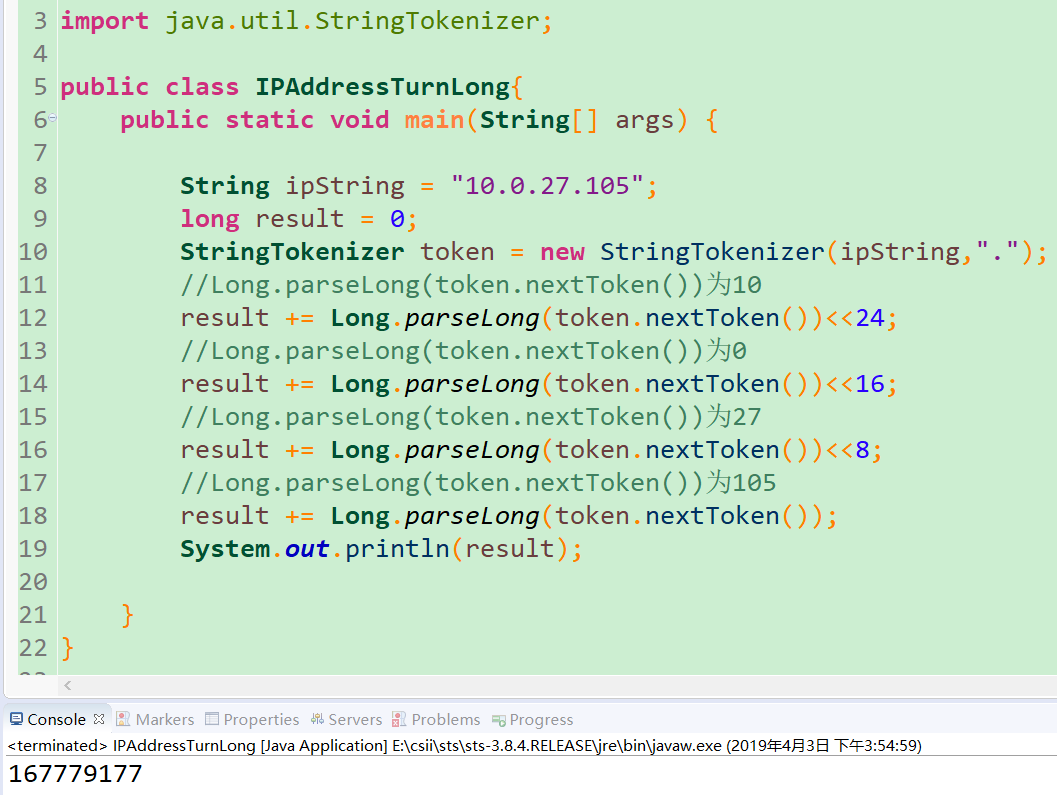1057x795 pixels.
Task: Click the comment ending with 为27
Action: [471, 417]
